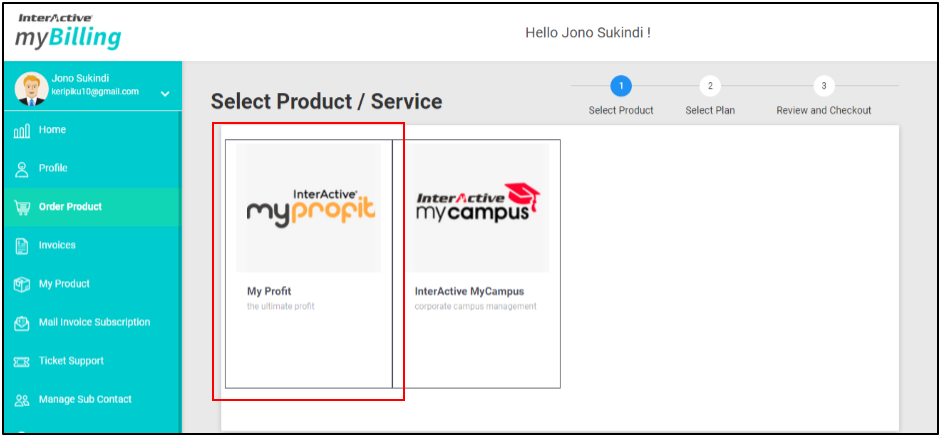The image size is (940, 437).
Task: Click Jono Sukindi's avatar picture
Action: pos(30,87)
